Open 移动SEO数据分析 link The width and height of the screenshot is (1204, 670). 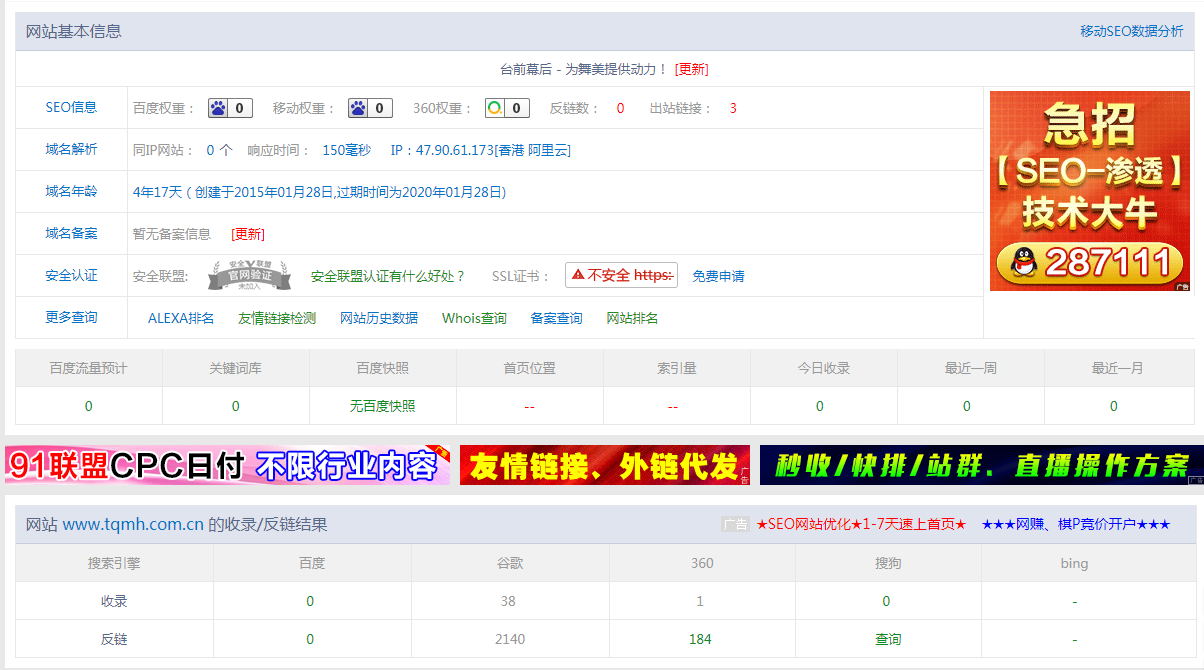(x=1131, y=31)
